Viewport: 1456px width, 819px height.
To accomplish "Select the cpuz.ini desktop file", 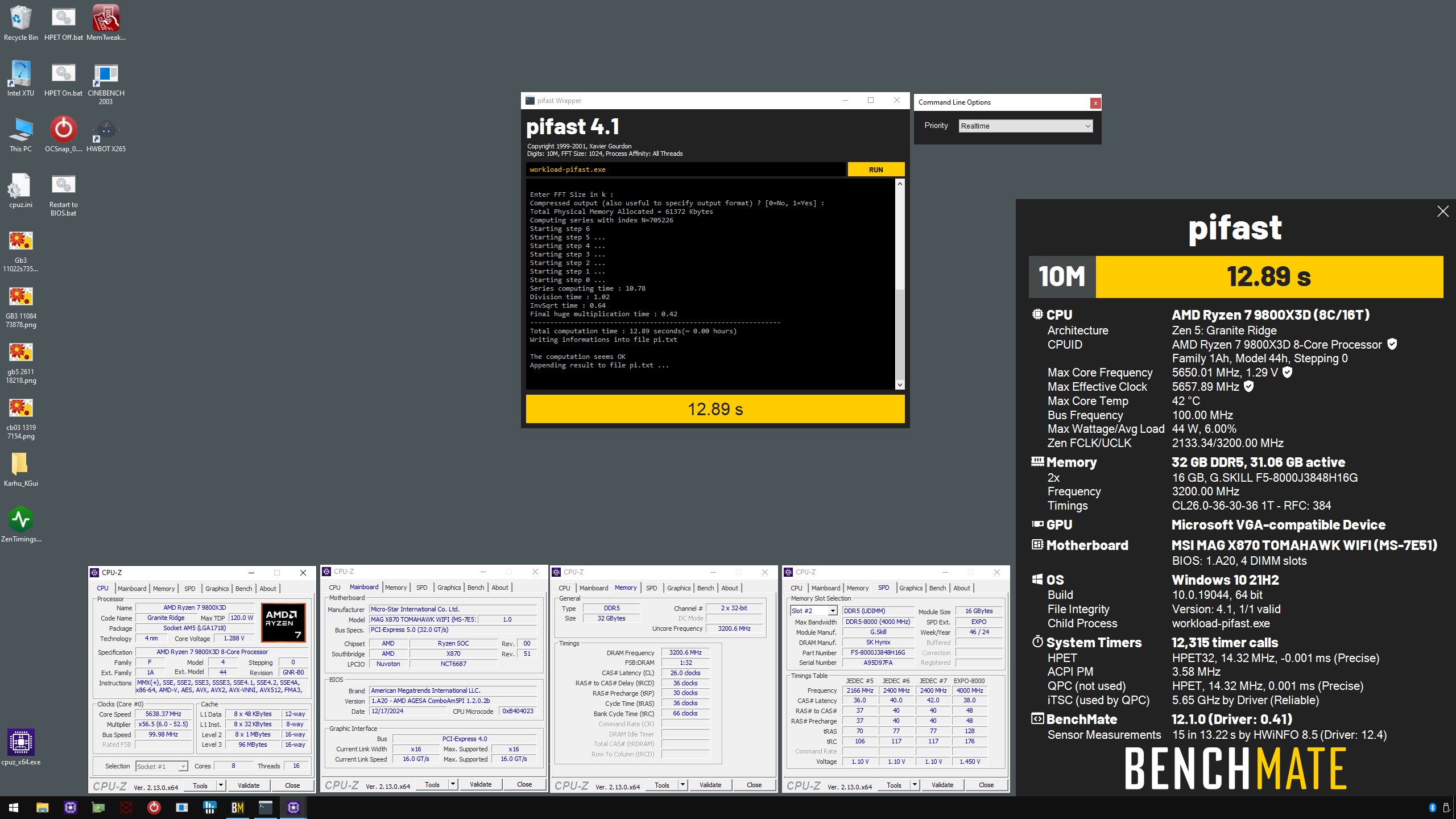I will point(20,190).
